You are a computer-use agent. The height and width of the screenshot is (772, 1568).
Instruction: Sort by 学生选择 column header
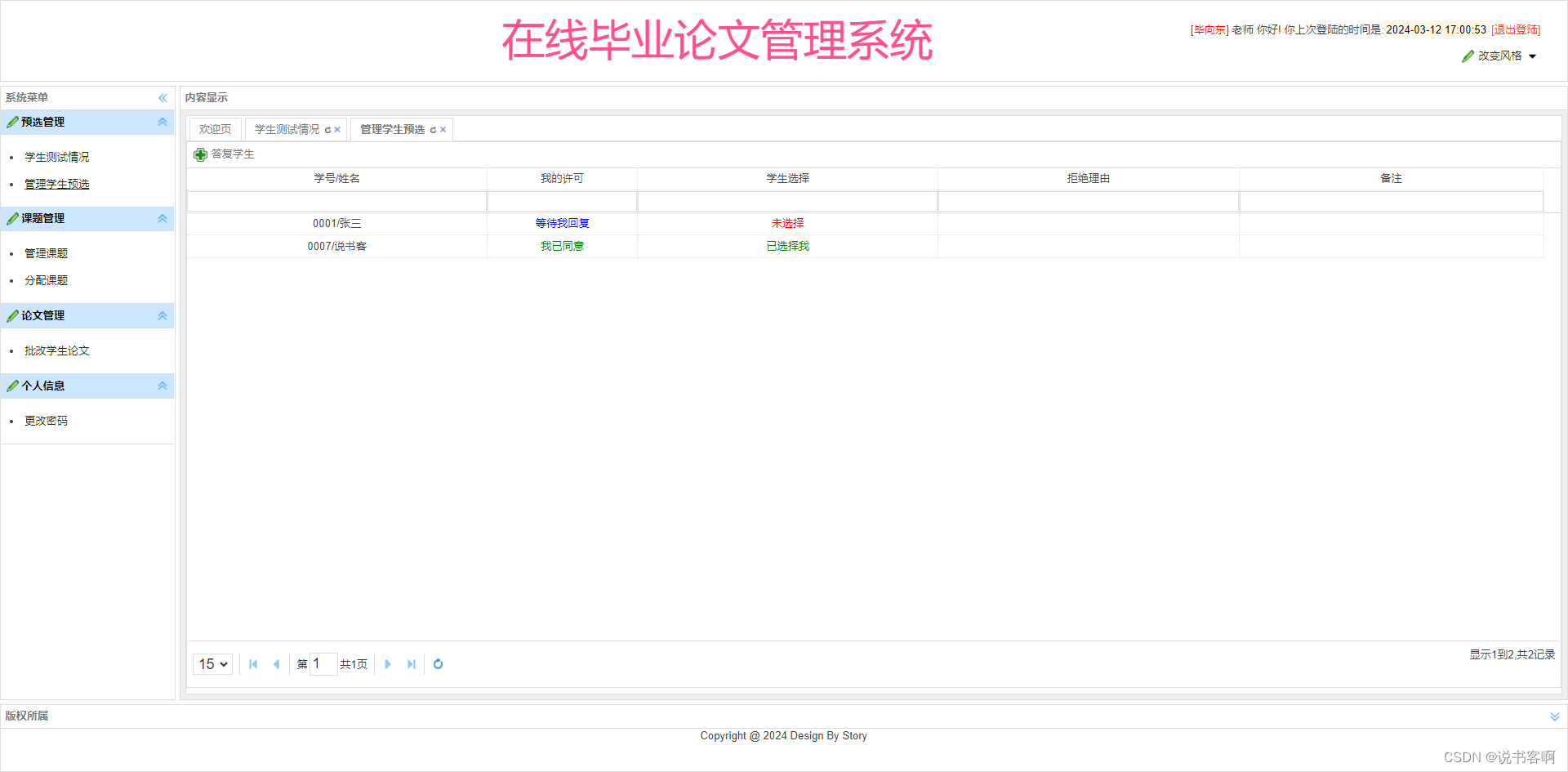tap(787, 178)
